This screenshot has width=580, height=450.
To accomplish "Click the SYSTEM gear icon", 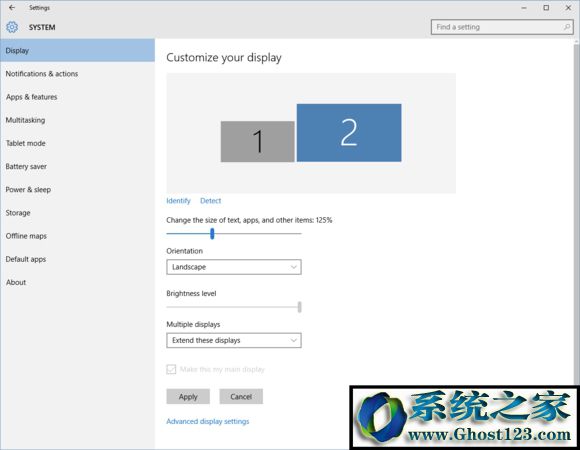I will pos(12,27).
